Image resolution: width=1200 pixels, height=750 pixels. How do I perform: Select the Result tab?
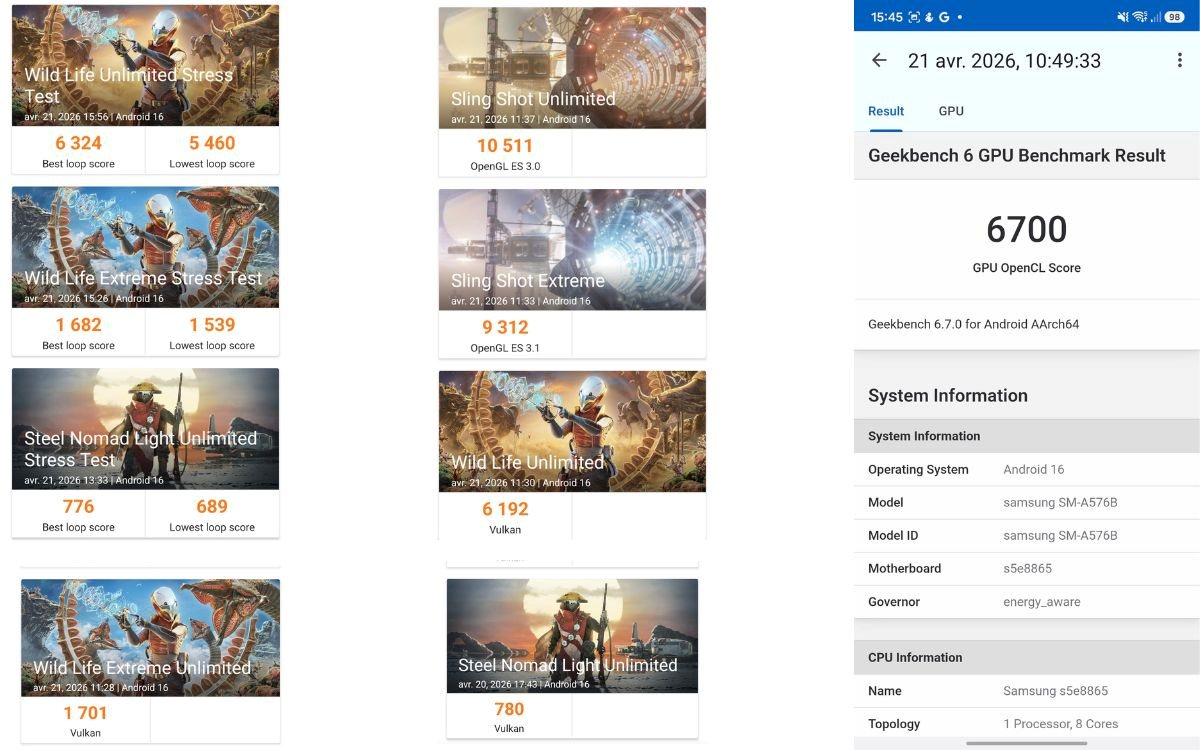click(x=886, y=111)
